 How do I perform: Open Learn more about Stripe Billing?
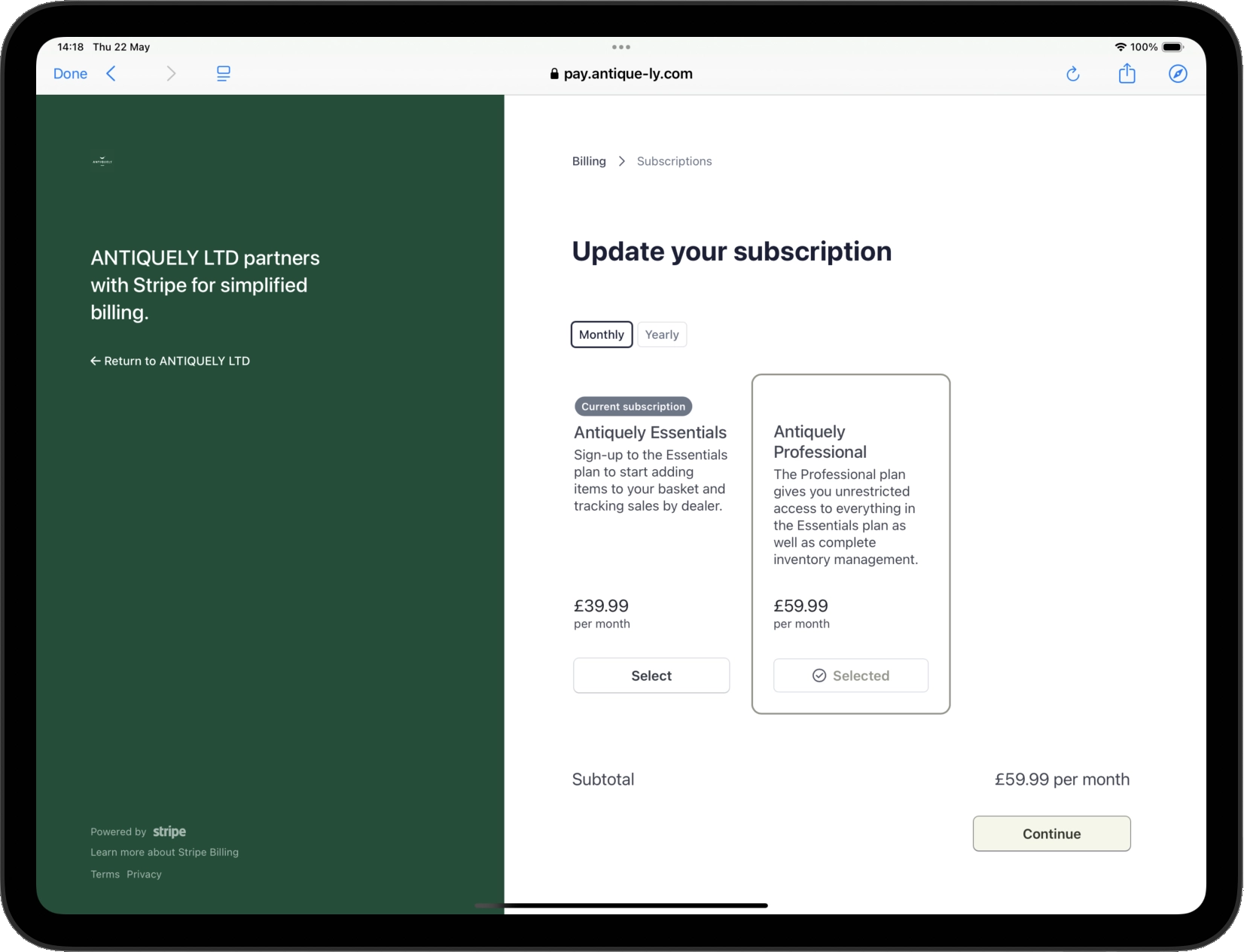pyautogui.click(x=164, y=852)
